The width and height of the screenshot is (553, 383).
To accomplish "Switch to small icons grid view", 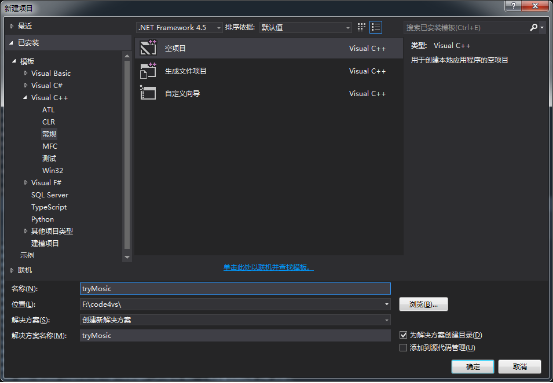I will pos(361,27).
